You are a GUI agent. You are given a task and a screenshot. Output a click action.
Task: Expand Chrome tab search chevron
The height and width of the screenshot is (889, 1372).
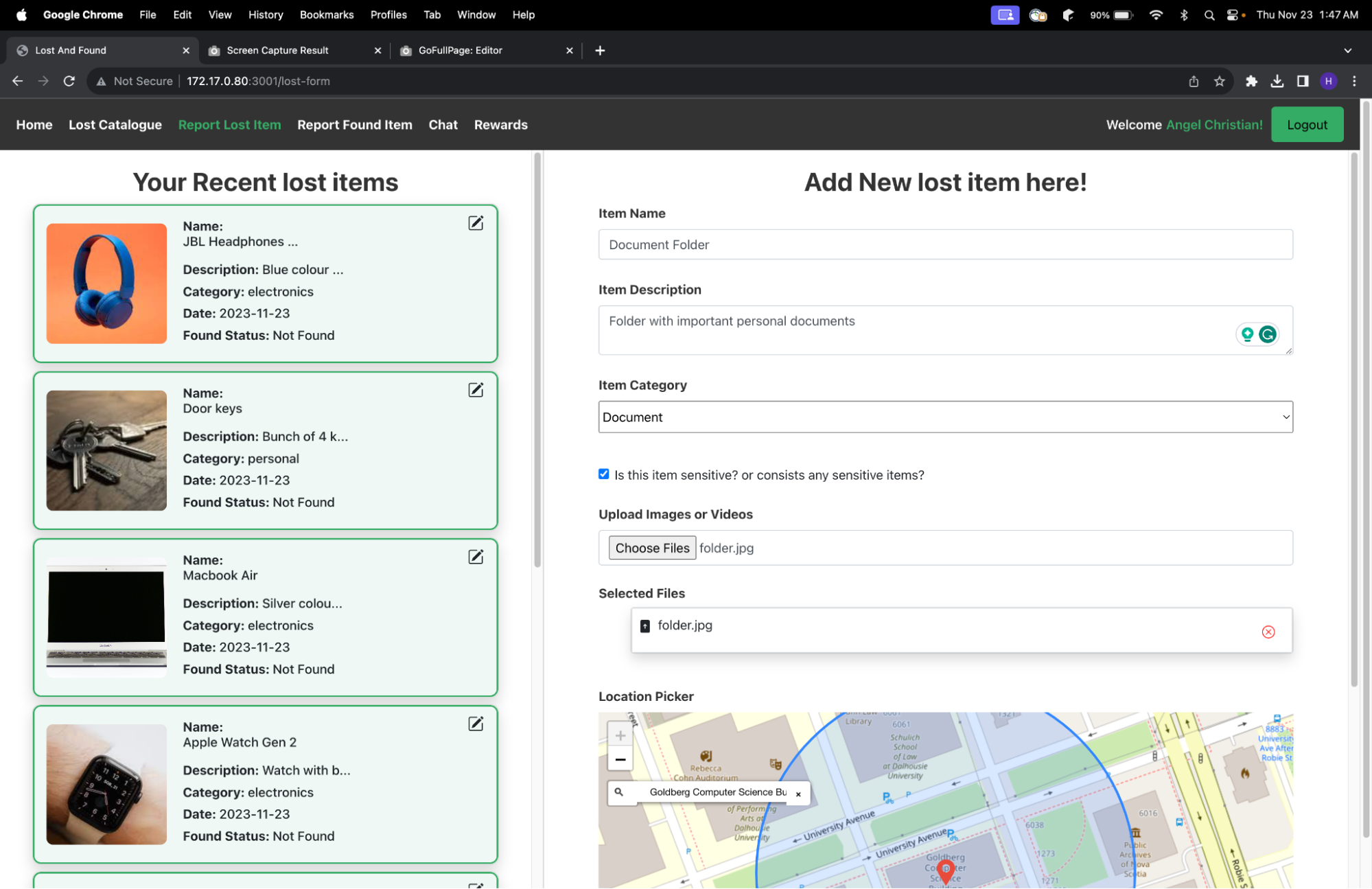(x=1347, y=50)
